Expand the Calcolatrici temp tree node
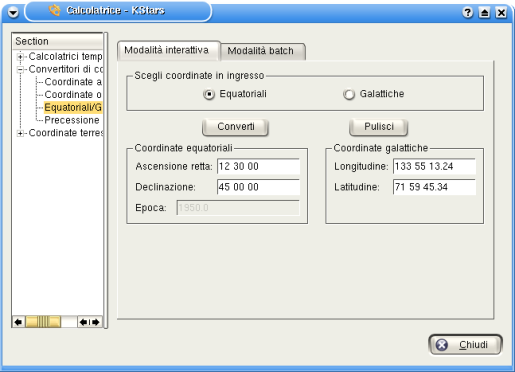This screenshot has height=372, width=515. coord(20,57)
